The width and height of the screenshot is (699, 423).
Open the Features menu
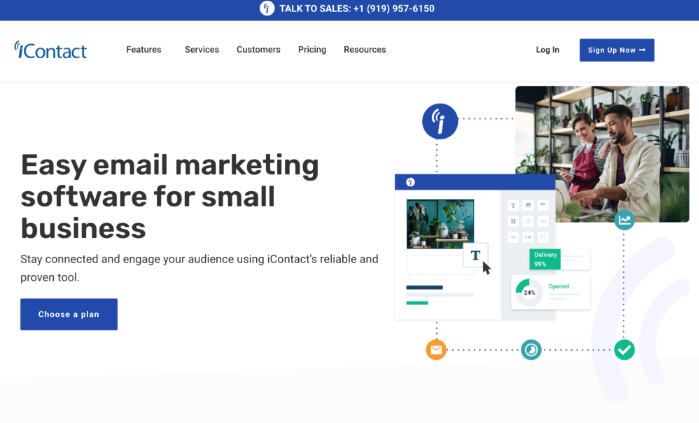coord(144,49)
